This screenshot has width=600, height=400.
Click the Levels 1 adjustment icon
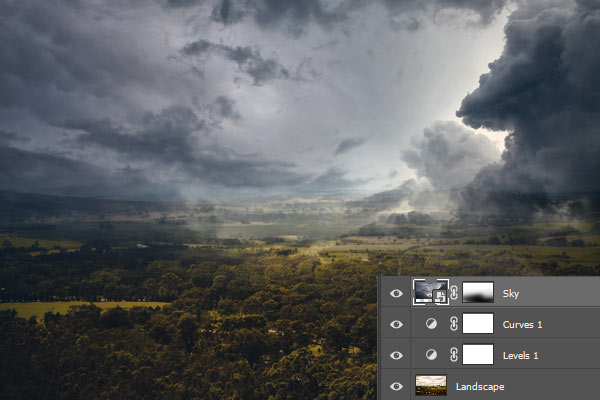(431, 355)
